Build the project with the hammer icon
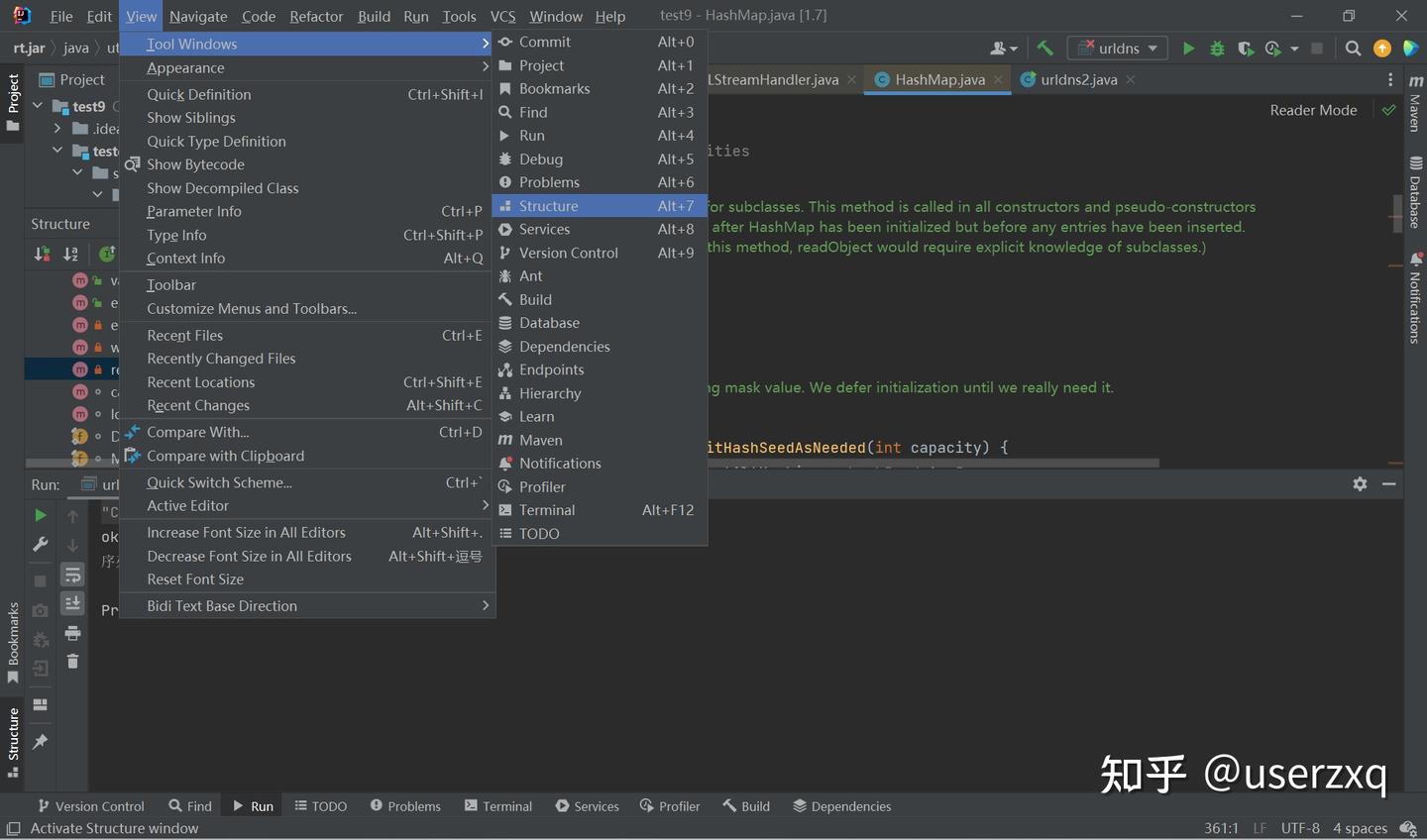1427x840 pixels. point(1044,48)
